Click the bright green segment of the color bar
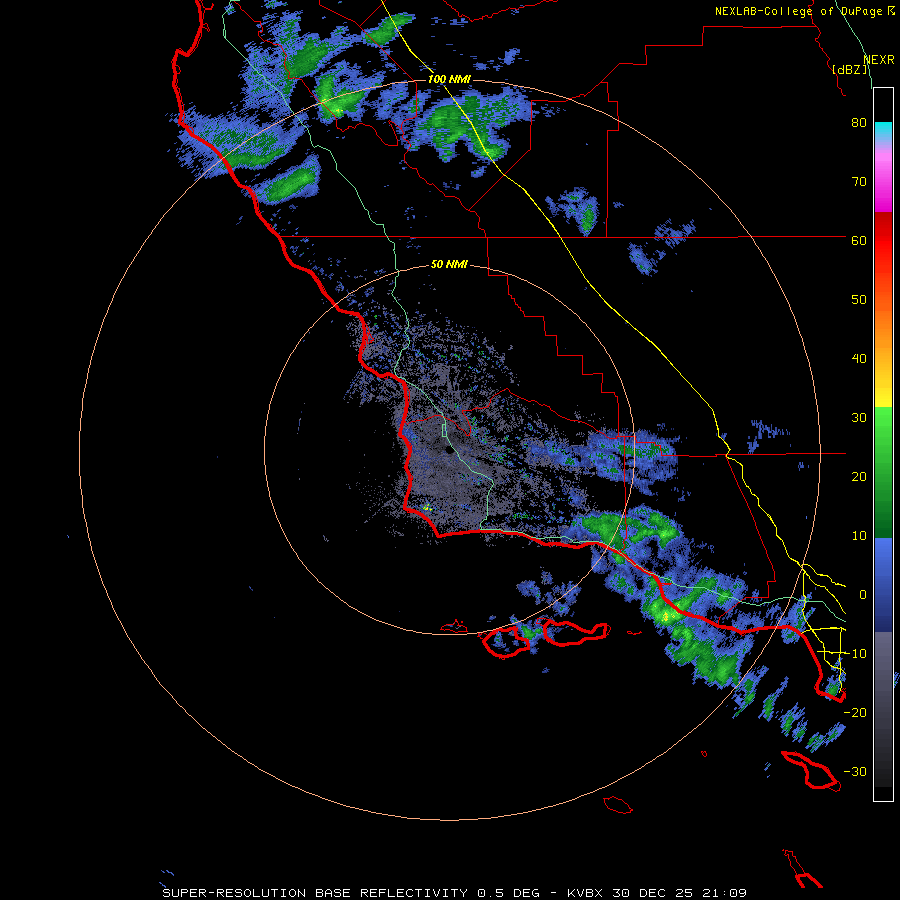 coord(883,425)
